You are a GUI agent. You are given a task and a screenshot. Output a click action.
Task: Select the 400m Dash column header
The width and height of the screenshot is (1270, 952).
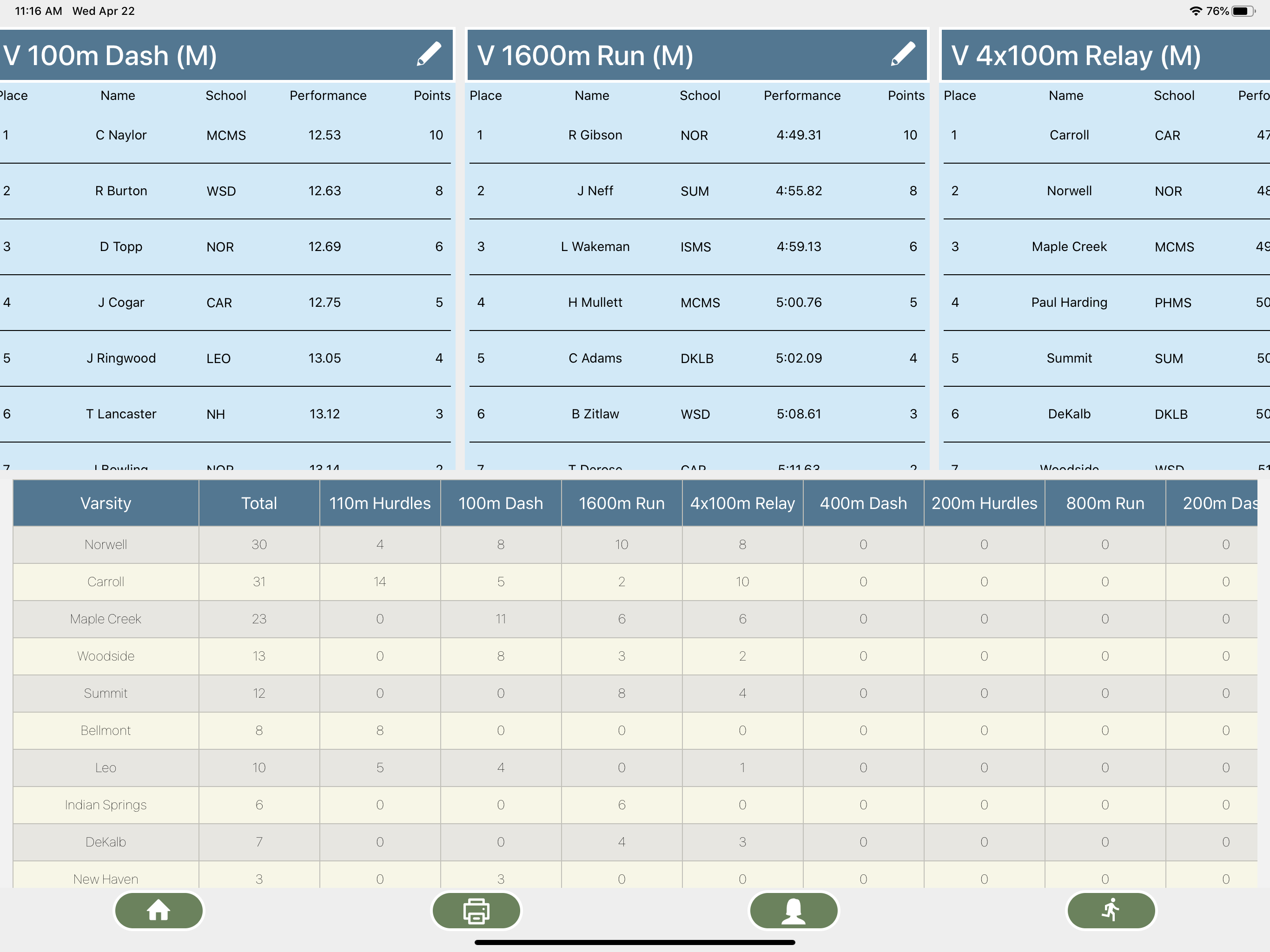864,503
